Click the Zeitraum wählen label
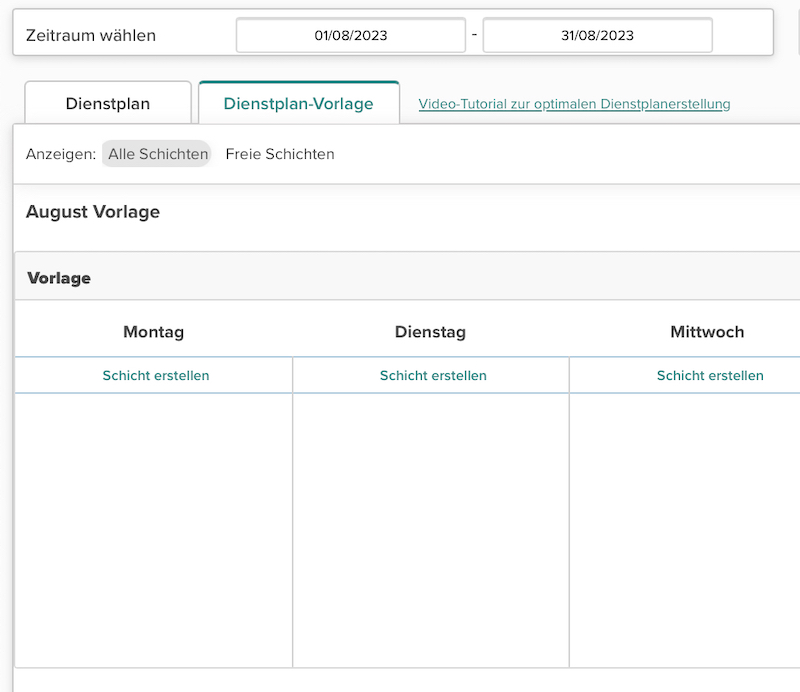The height and width of the screenshot is (692, 800). coord(91,36)
